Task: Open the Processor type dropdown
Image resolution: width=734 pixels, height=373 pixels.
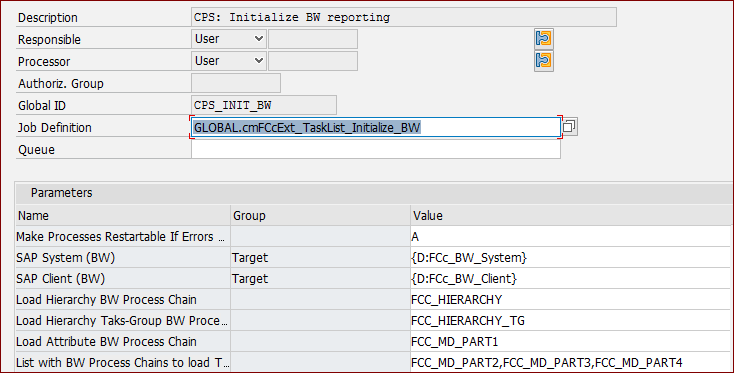Action: point(229,61)
